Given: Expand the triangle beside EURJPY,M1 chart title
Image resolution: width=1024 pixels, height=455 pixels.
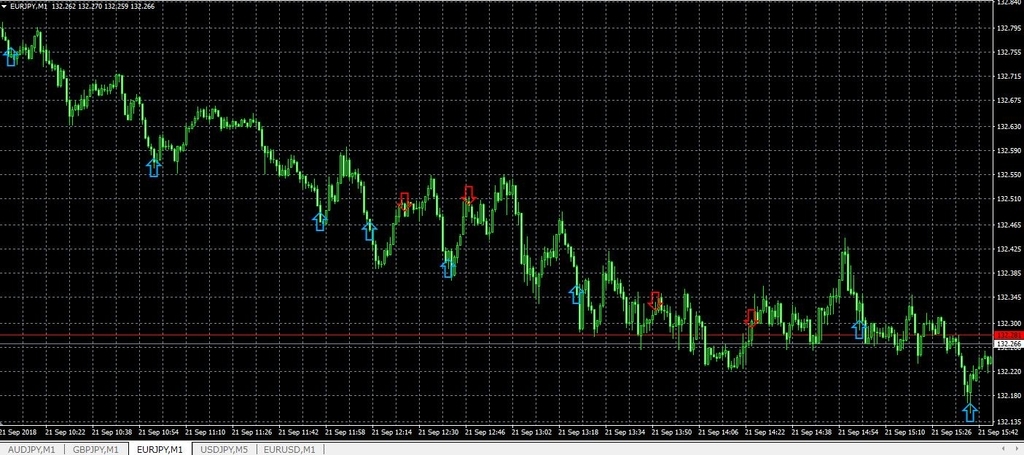Looking at the screenshot, I should (x=4, y=6).
